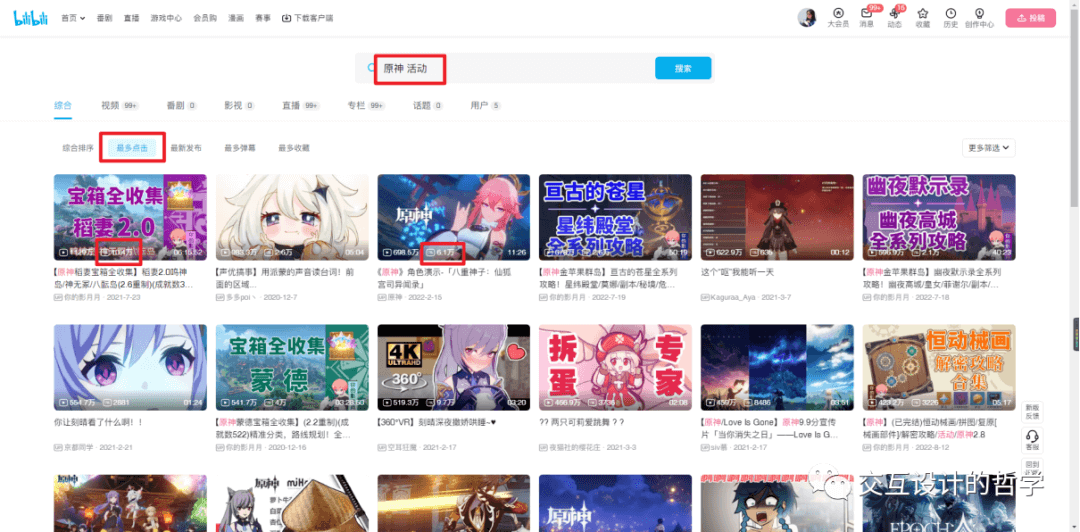
Task: Switch to the 直播 results tab
Action: click(x=300, y=105)
